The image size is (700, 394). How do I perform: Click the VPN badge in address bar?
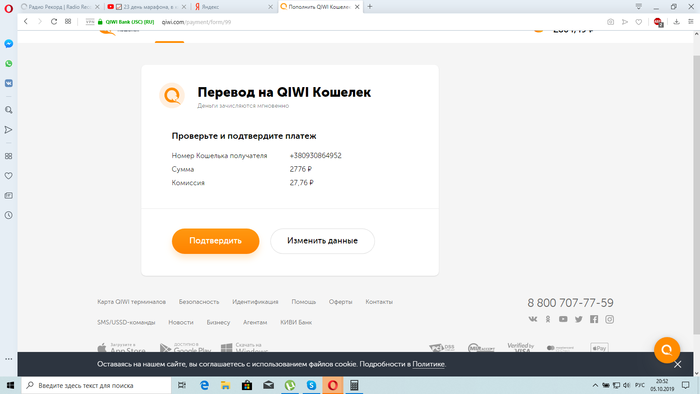[x=90, y=21]
